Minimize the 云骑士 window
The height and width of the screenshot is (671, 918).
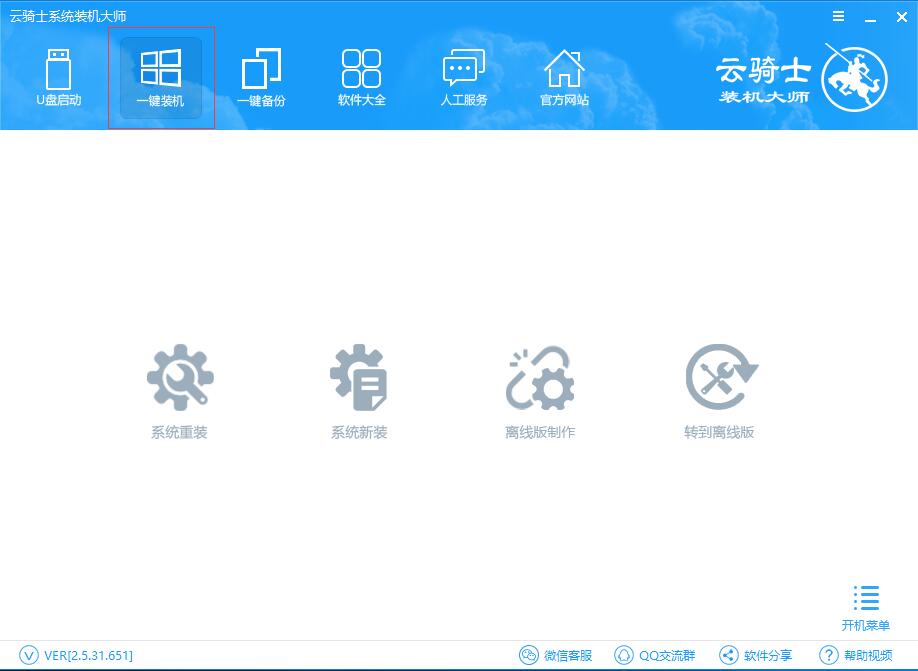(x=871, y=18)
